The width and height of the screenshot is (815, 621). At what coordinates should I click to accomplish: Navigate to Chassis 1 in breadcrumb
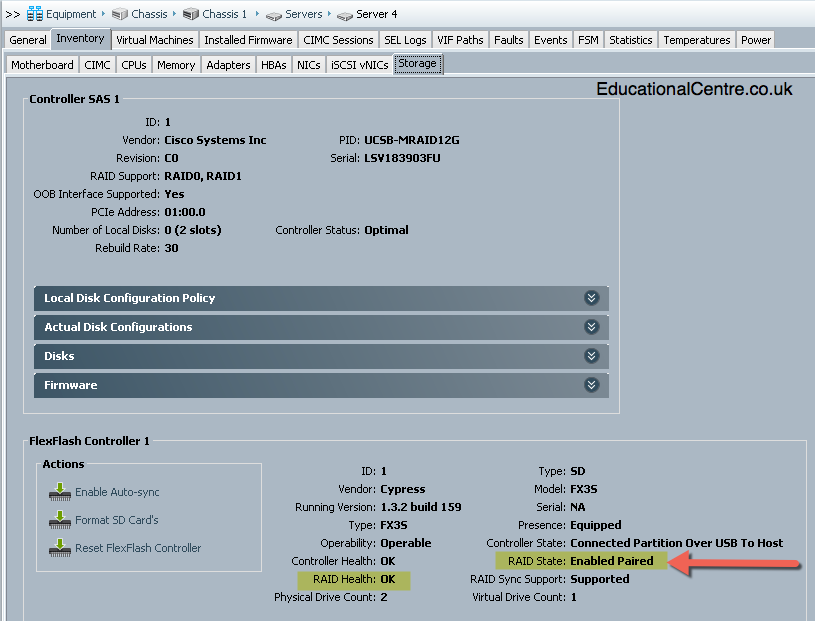click(225, 14)
